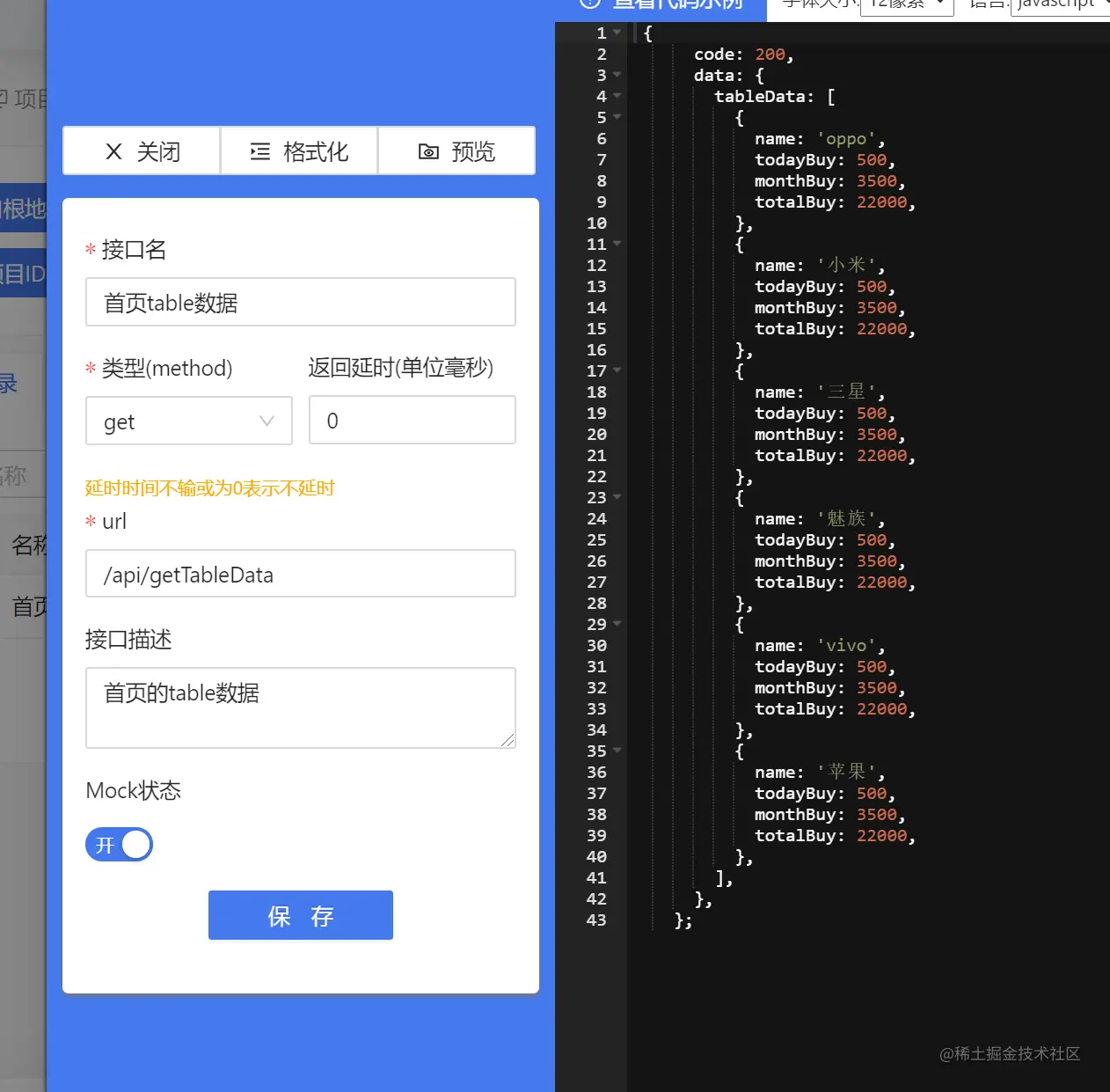Collapse the object fold at line 11
Screen dimensions: 1110x1092
(x=617, y=244)
